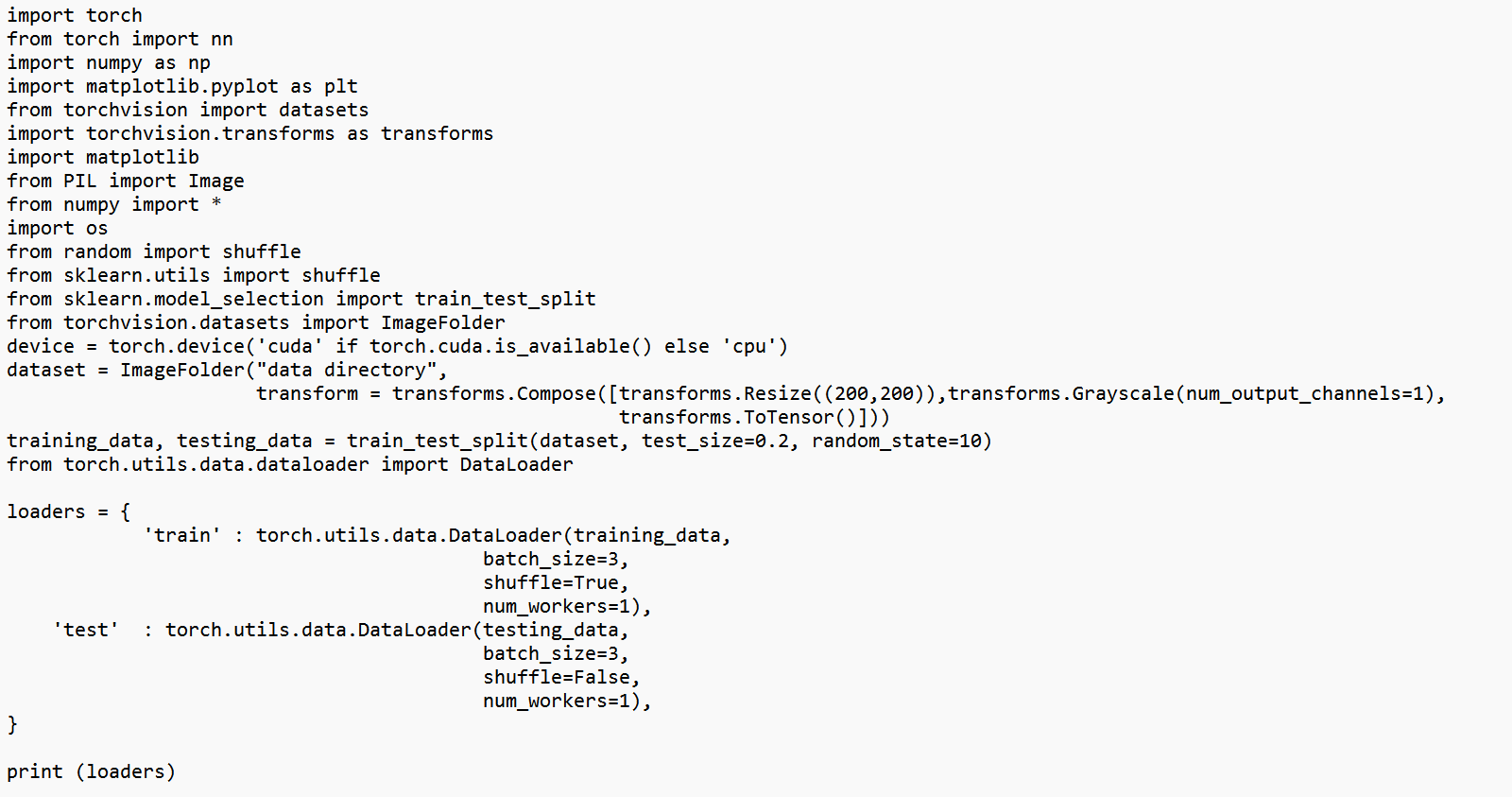Click the torch.device('cuda') assignment line
1512x797 pixels.
398,347
